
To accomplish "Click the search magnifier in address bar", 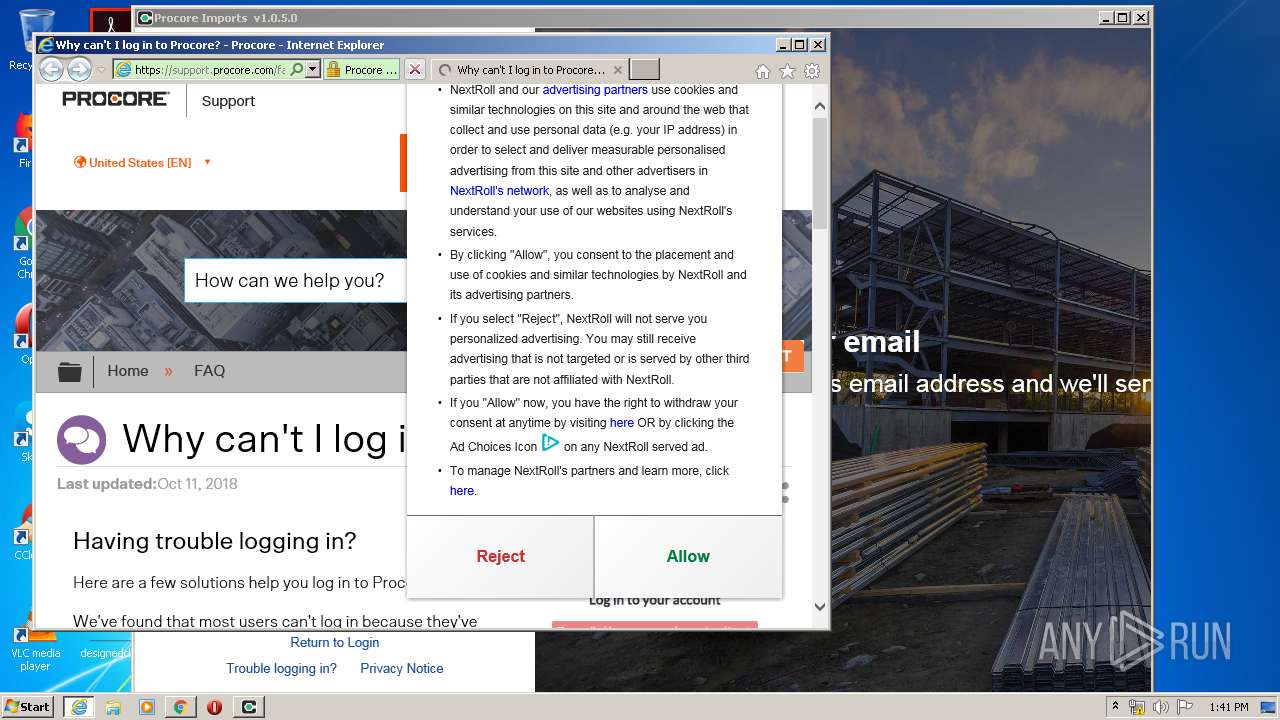I will point(297,70).
